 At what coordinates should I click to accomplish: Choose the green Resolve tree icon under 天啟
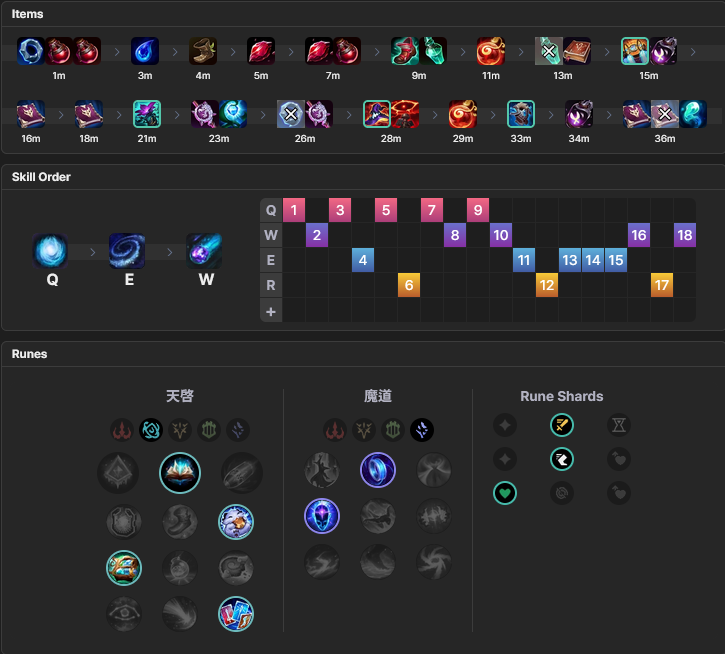click(x=209, y=430)
